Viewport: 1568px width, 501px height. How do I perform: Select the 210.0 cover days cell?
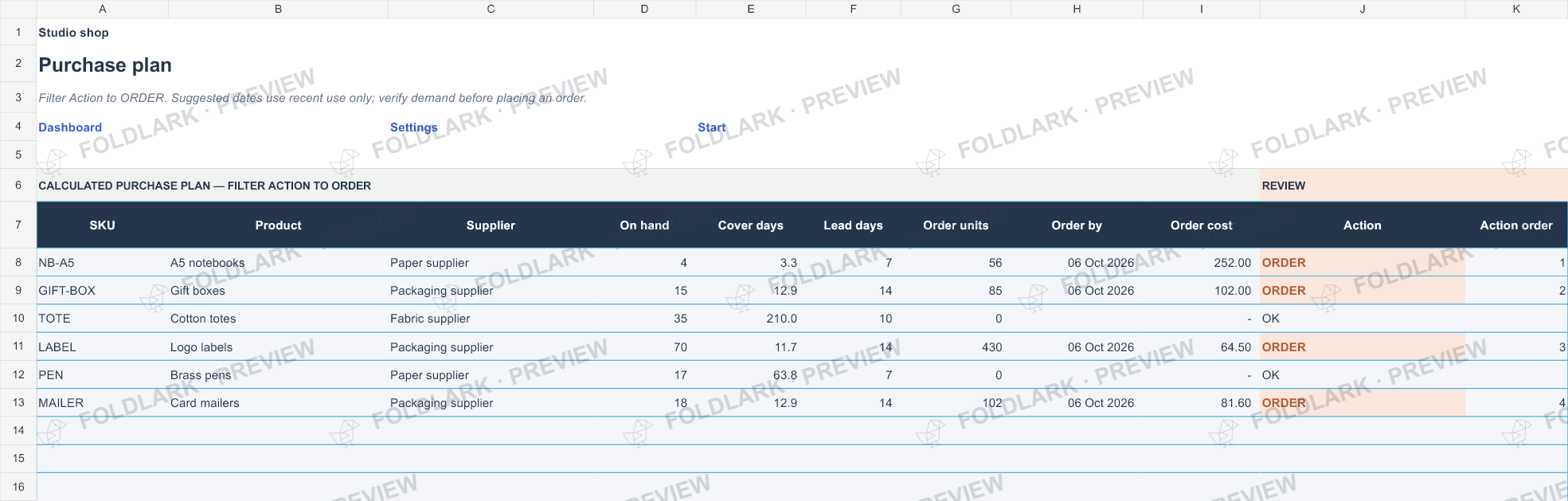[750, 319]
